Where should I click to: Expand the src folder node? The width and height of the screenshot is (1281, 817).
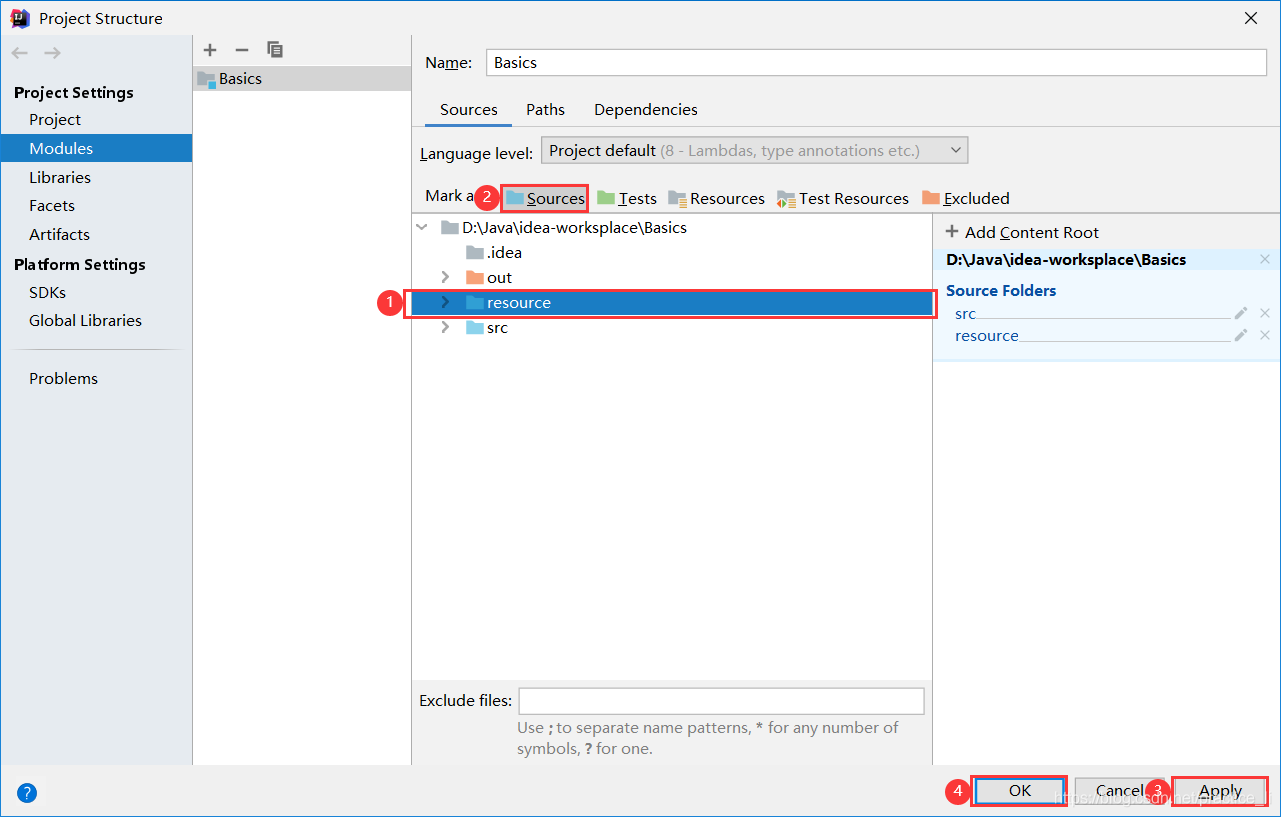[445, 327]
